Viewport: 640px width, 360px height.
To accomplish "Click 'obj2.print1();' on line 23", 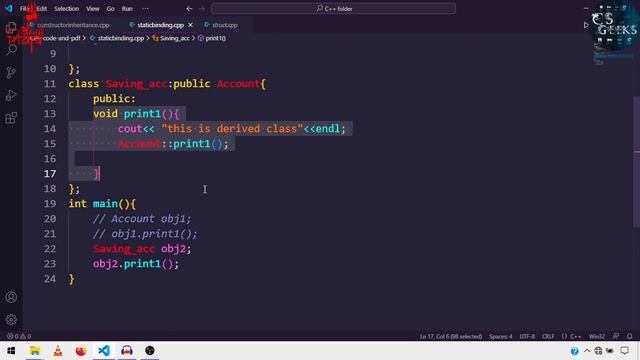I will [x=136, y=264].
